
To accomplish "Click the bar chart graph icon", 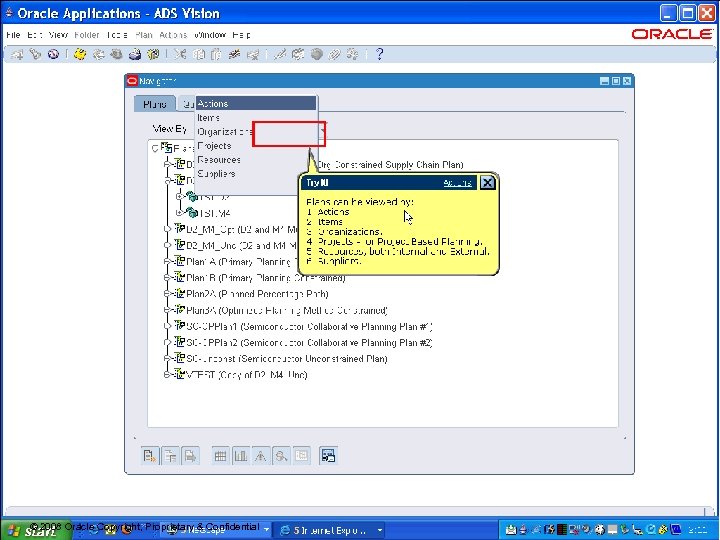I will point(241,456).
